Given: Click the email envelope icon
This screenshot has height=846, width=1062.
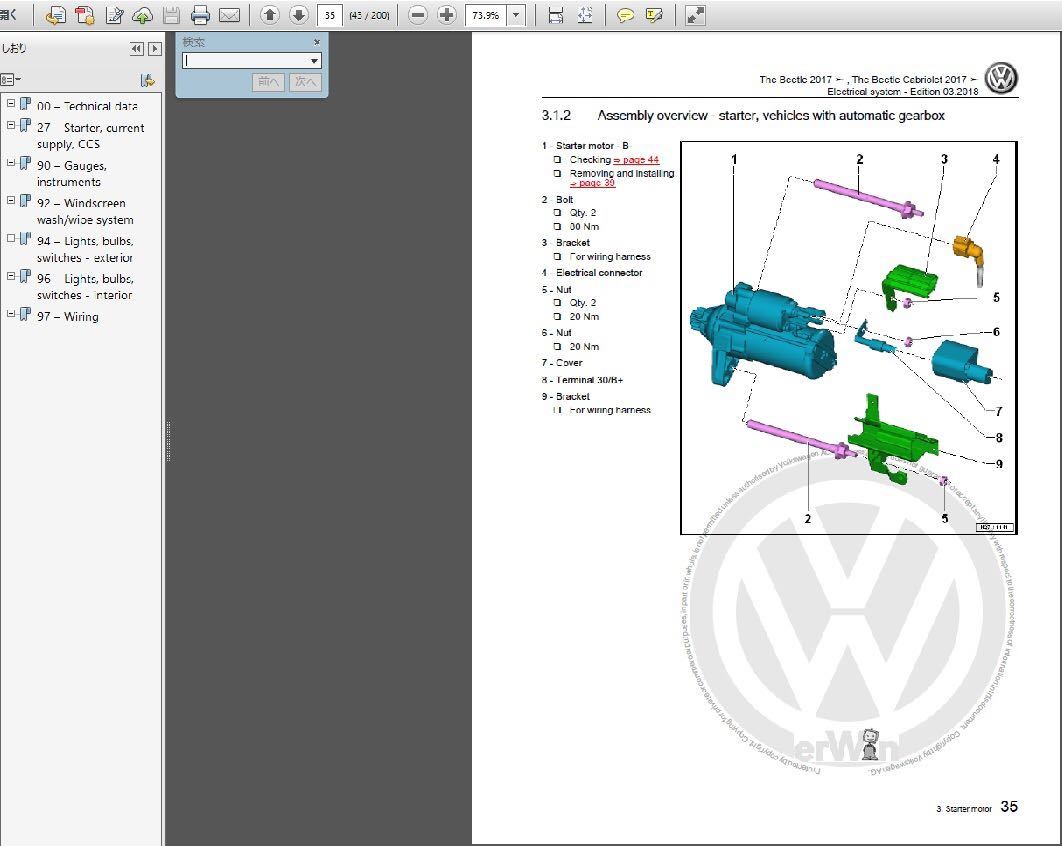Looking at the screenshot, I should coord(230,15).
